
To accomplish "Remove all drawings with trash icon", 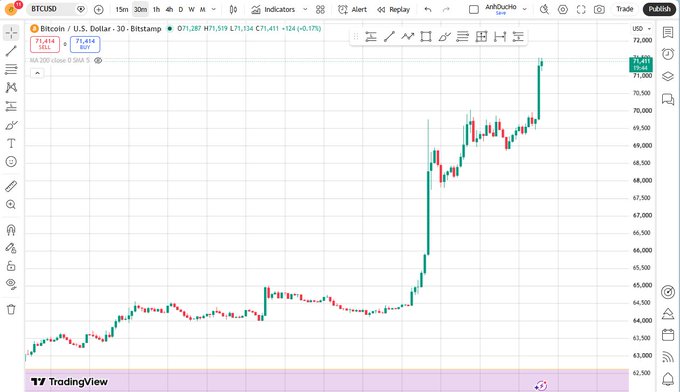I will click(x=11, y=309).
